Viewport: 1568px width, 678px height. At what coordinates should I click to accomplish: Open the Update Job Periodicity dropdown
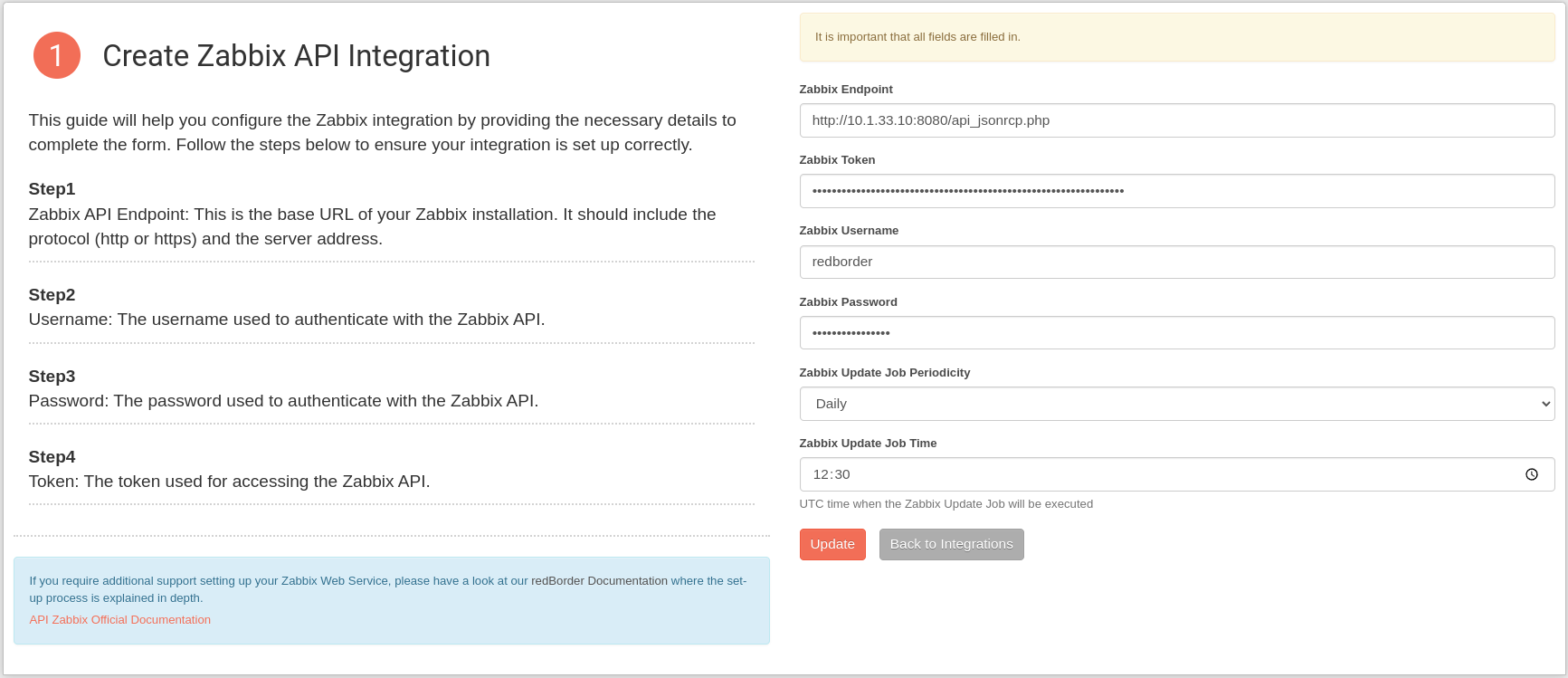click(x=1176, y=404)
